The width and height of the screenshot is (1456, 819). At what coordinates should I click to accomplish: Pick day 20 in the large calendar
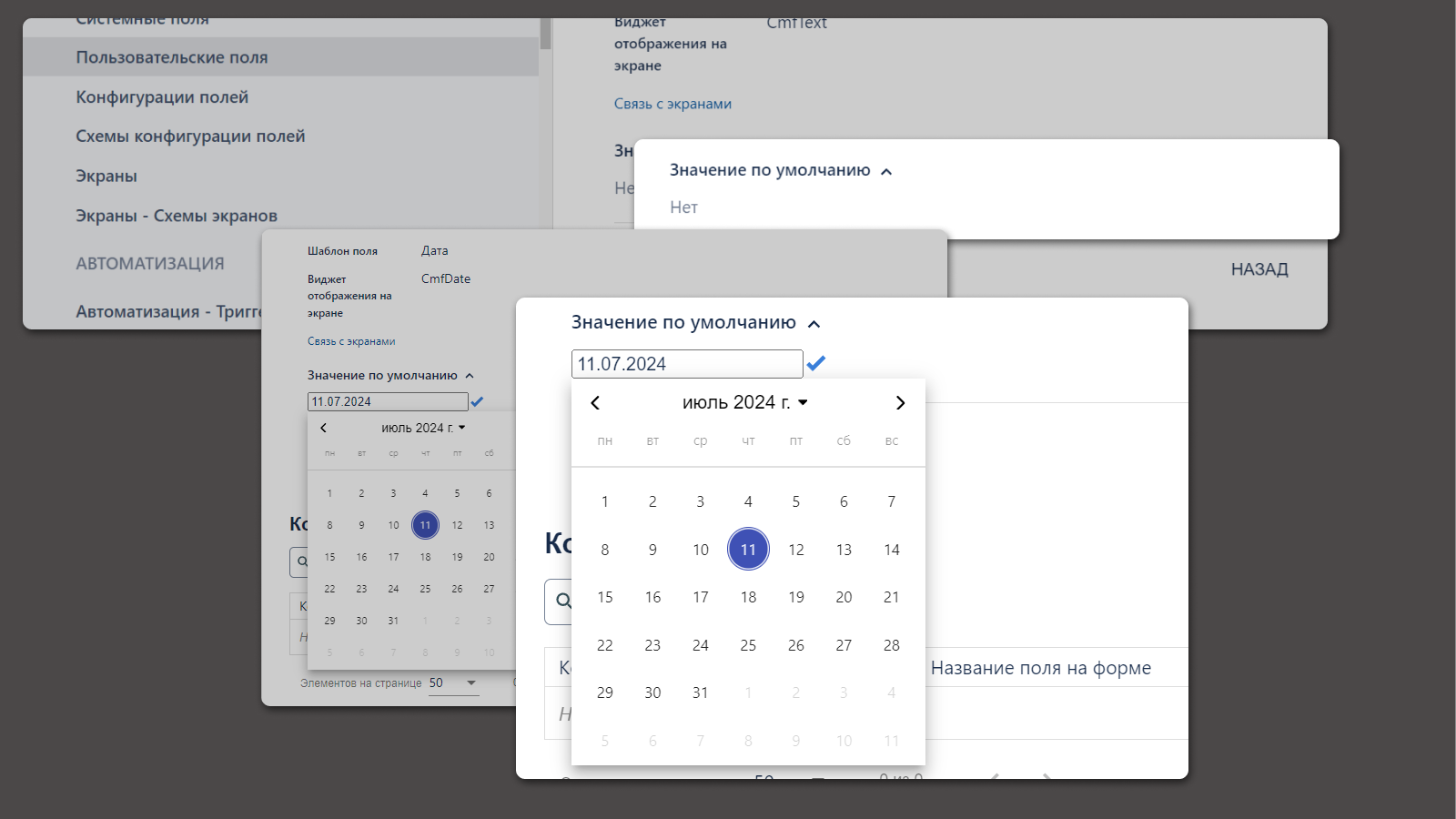844,597
